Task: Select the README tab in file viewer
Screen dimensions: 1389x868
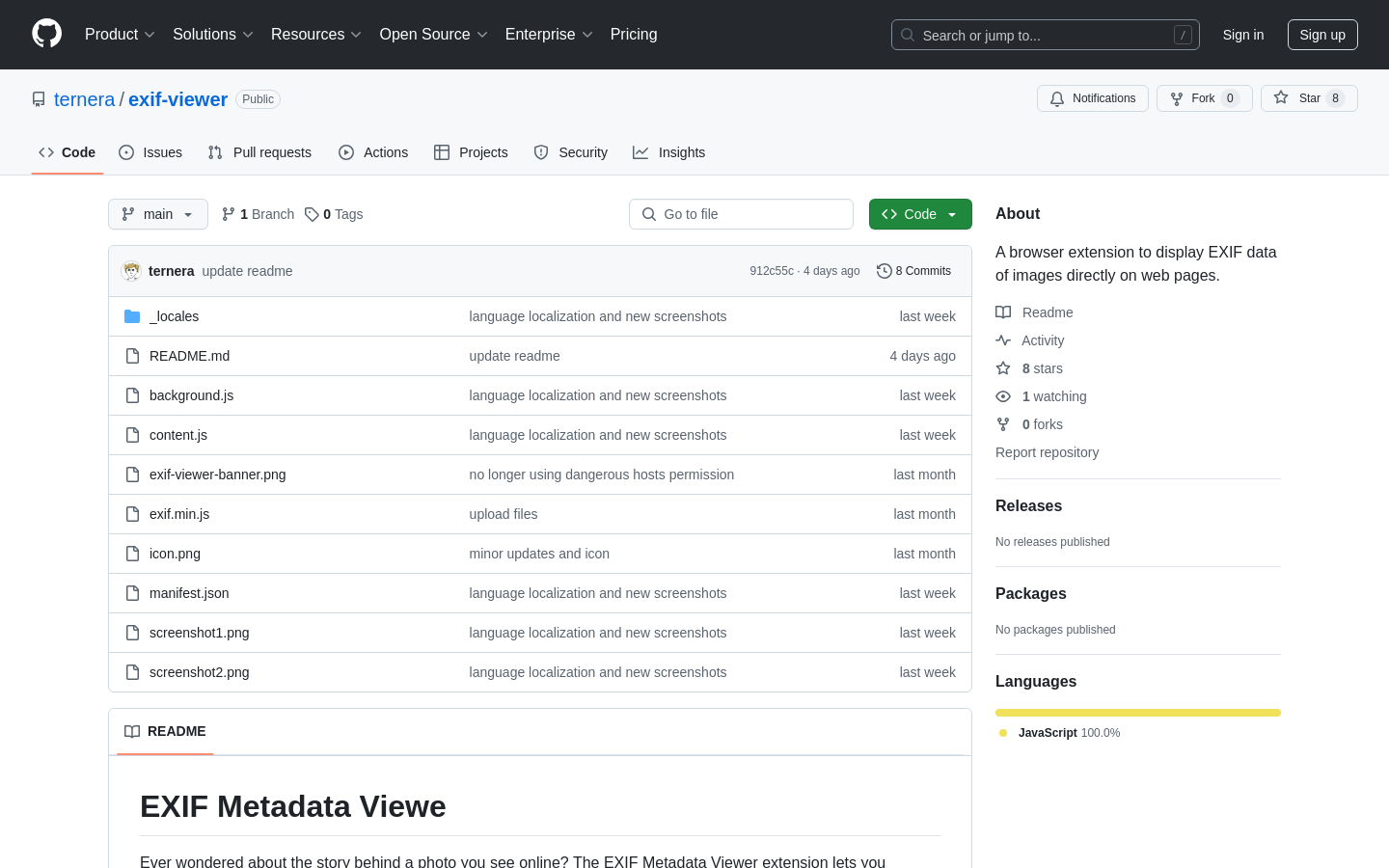Action: (165, 731)
